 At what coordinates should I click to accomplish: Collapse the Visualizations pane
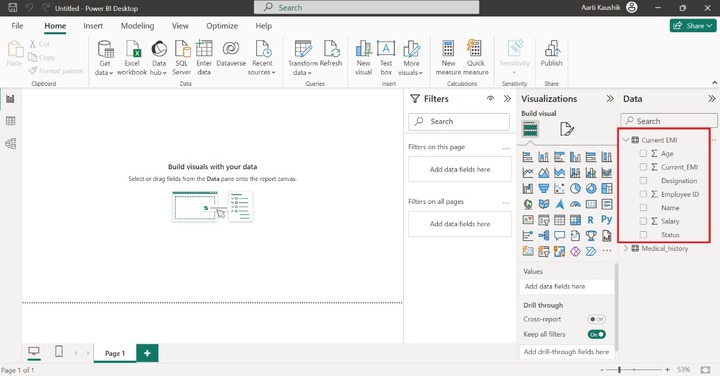coord(610,99)
